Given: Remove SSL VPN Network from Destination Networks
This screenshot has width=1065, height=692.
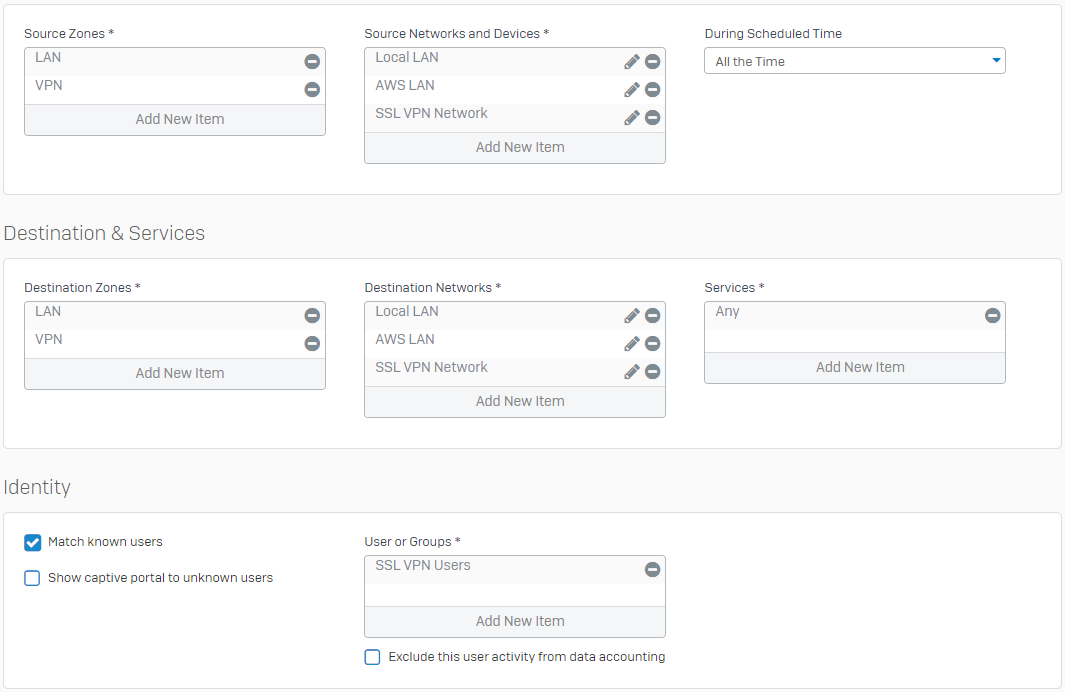Looking at the screenshot, I should pyautogui.click(x=652, y=372).
